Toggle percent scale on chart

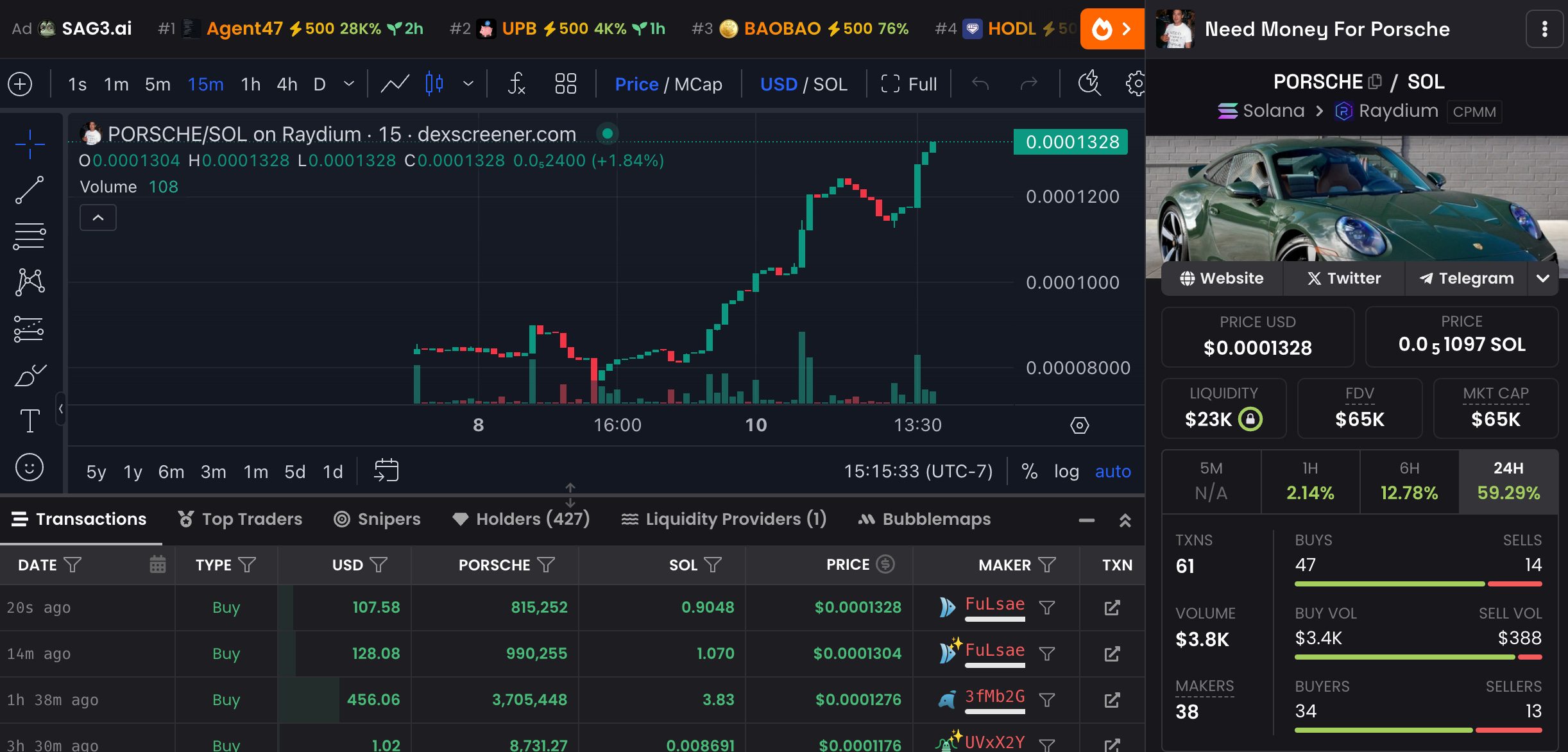(1029, 471)
